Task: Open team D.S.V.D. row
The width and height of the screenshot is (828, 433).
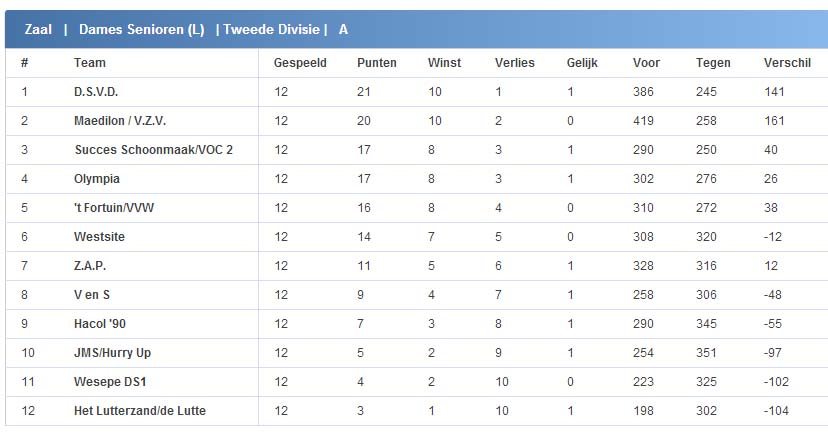Action: point(96,92)
